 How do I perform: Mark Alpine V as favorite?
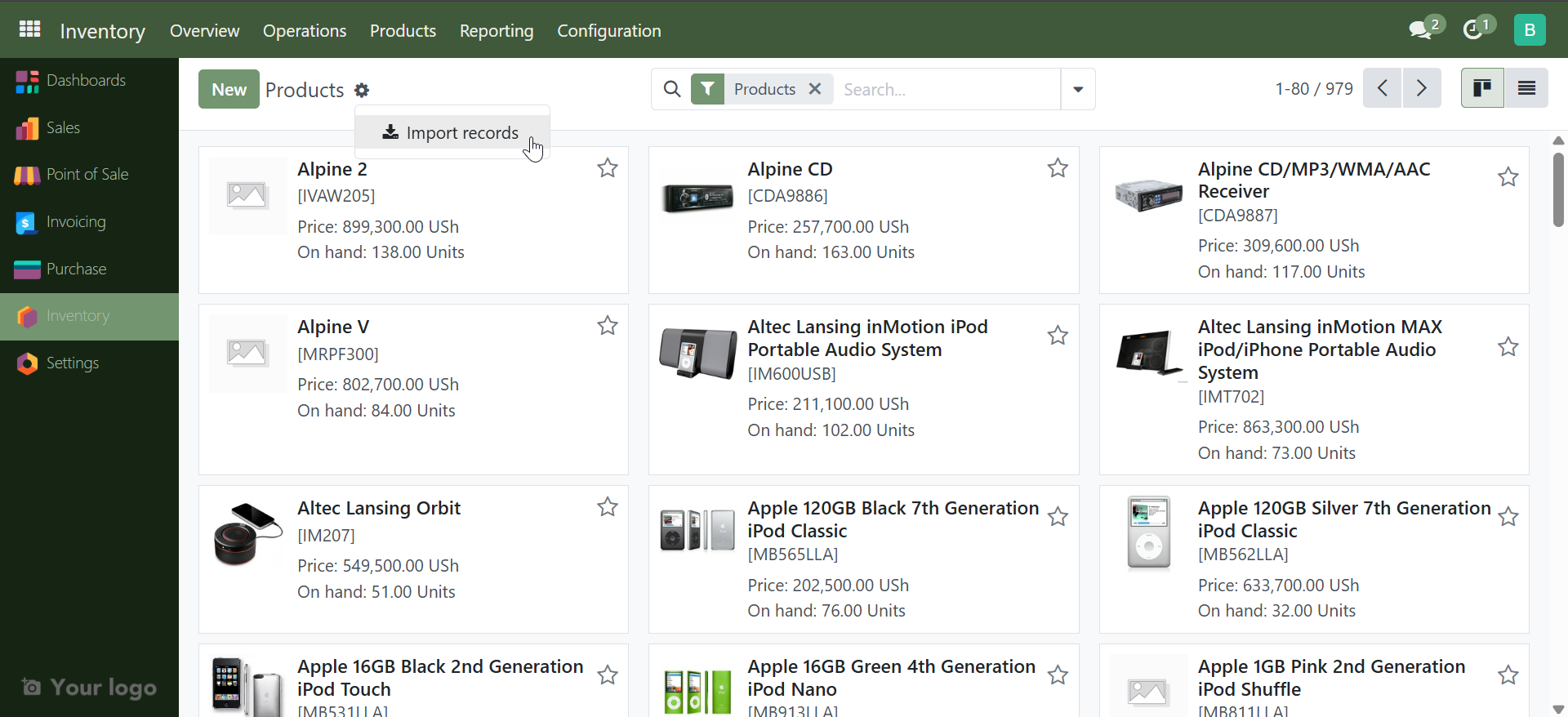coord(608,326)
